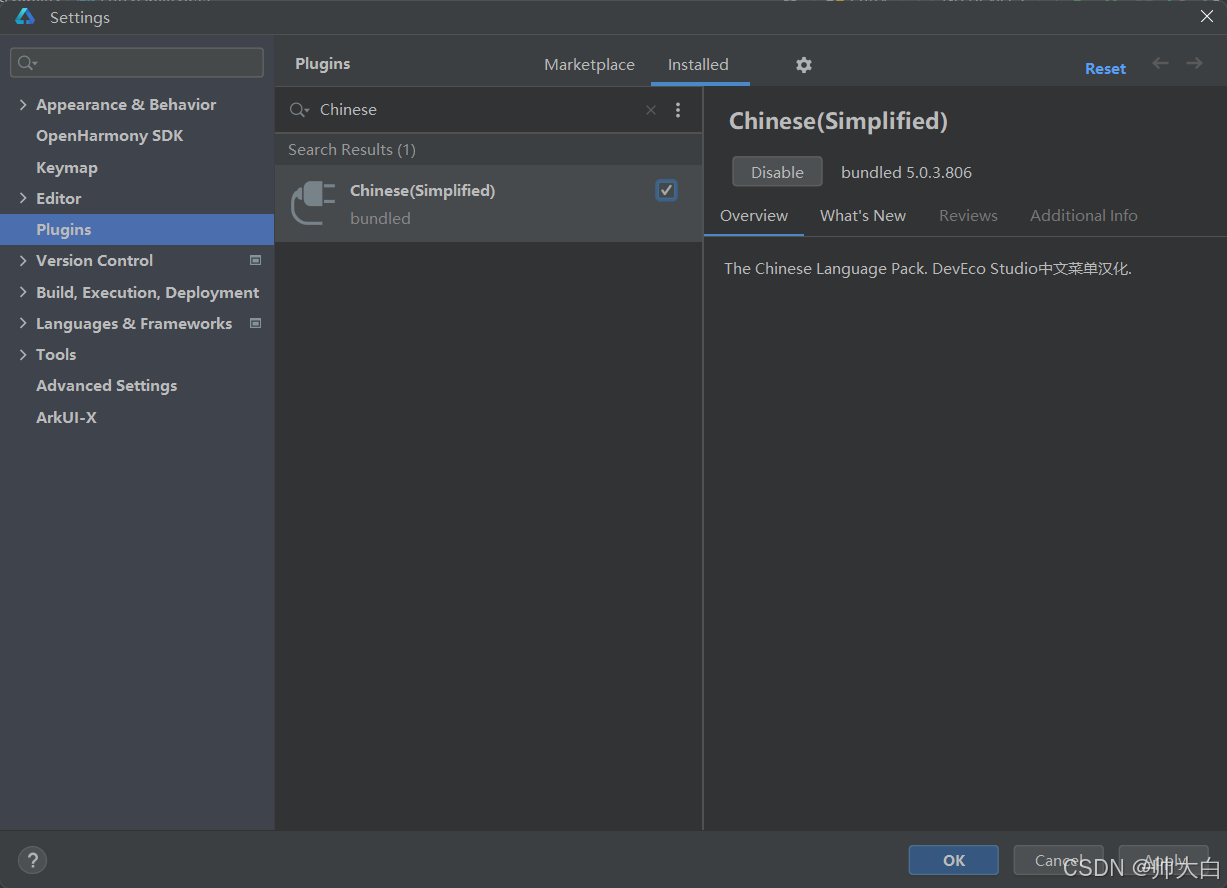Click the bundled 5.0.3.806 version text
The image size is (1227, 888).
pos(906,172)
